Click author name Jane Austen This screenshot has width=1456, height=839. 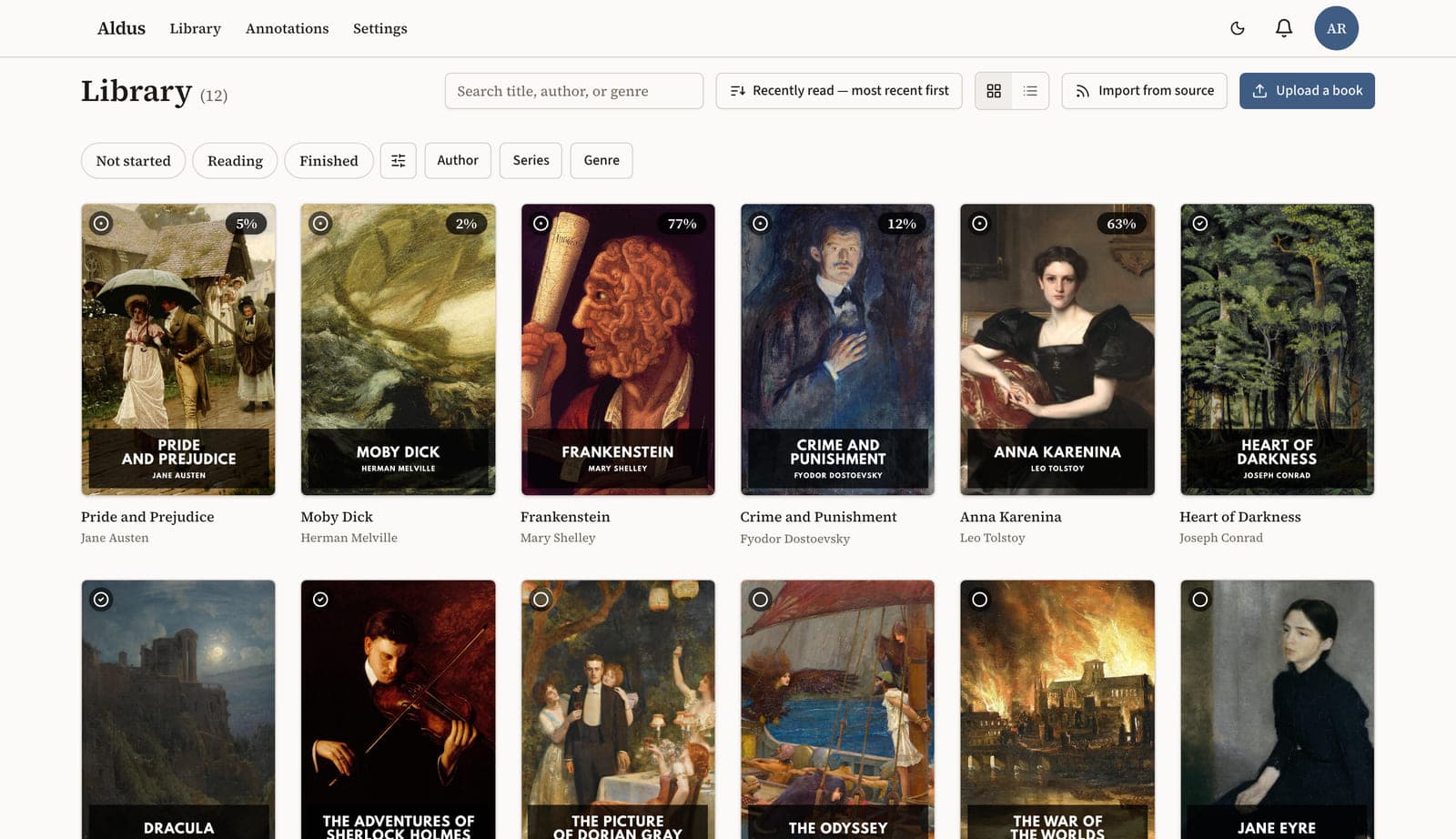tap(115, 538)
